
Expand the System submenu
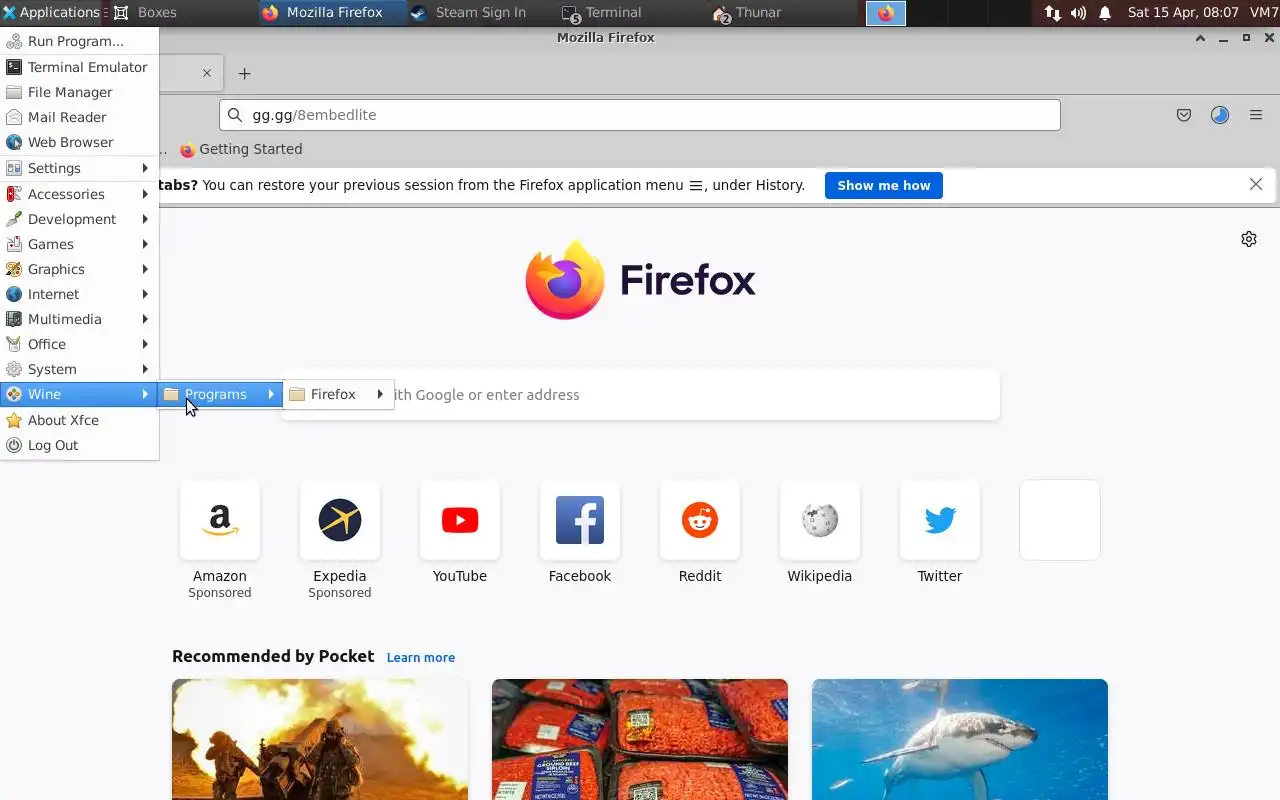(79, 369)
